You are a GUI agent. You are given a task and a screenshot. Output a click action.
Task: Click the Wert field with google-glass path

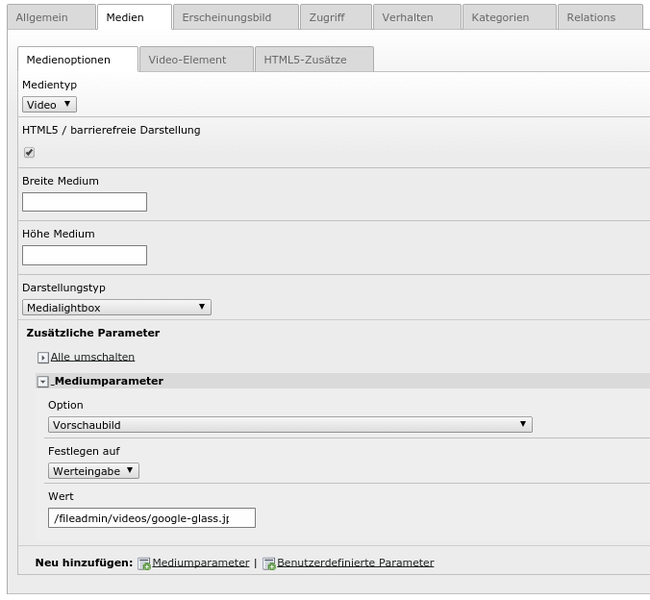(x=152, y=518)
